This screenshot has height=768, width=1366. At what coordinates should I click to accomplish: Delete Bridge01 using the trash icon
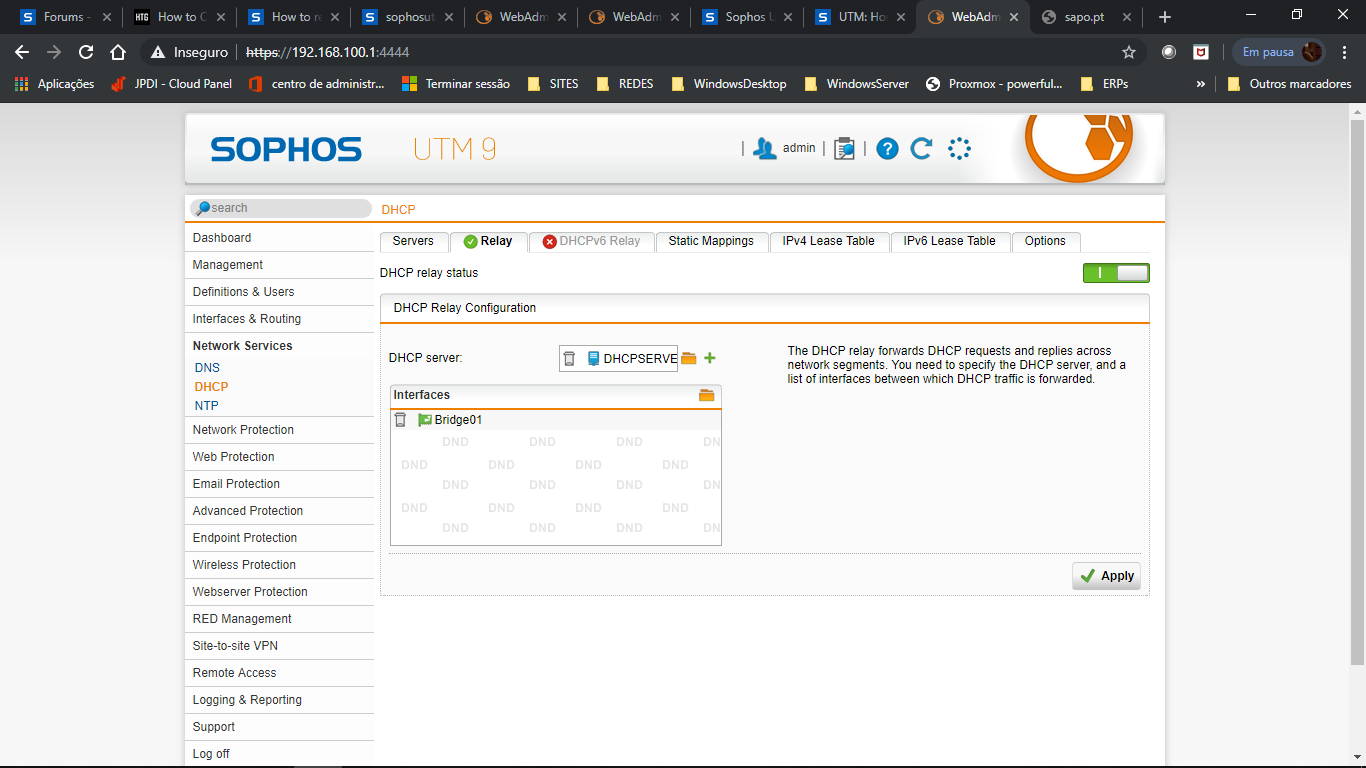click(x=400, y=420)
